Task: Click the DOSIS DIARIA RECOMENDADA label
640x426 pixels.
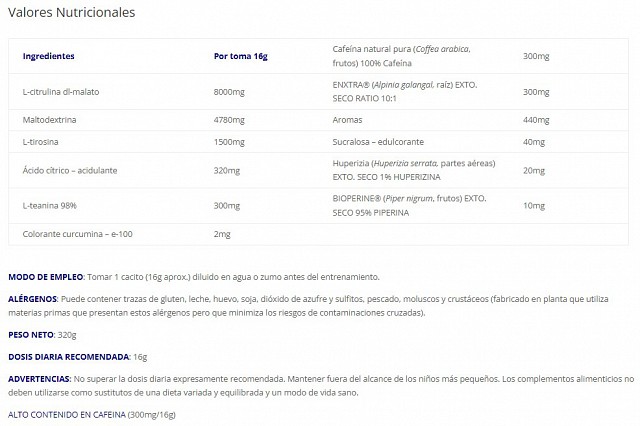Action: click(69, 357)
